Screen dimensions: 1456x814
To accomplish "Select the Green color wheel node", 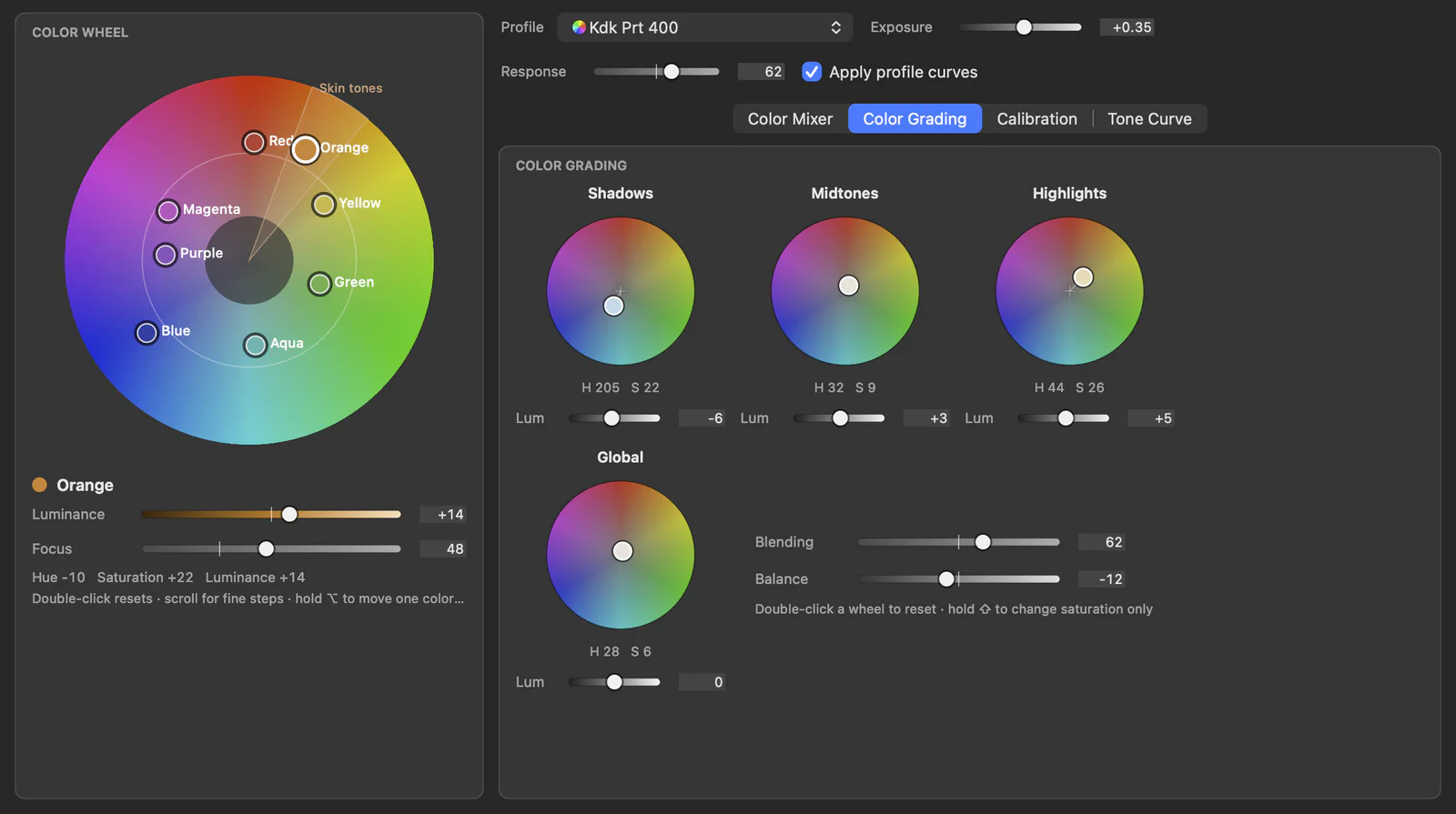I will 319,284.
